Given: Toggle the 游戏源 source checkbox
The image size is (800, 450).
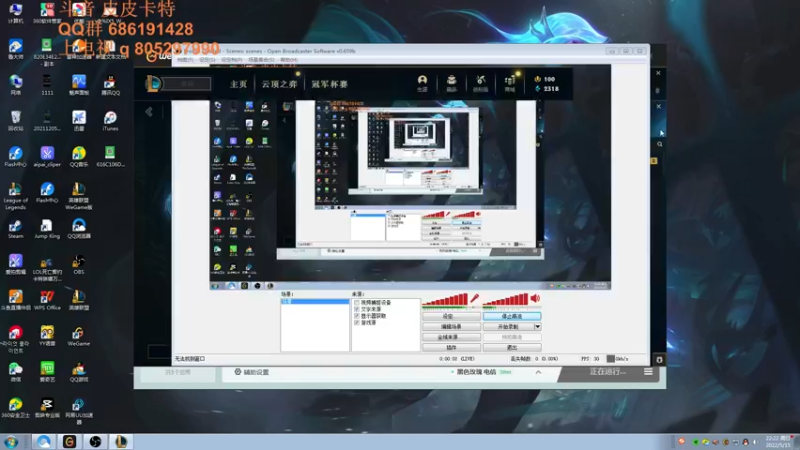Looking at the screenshot, I should pyautogui.click(x=357, y=322).
